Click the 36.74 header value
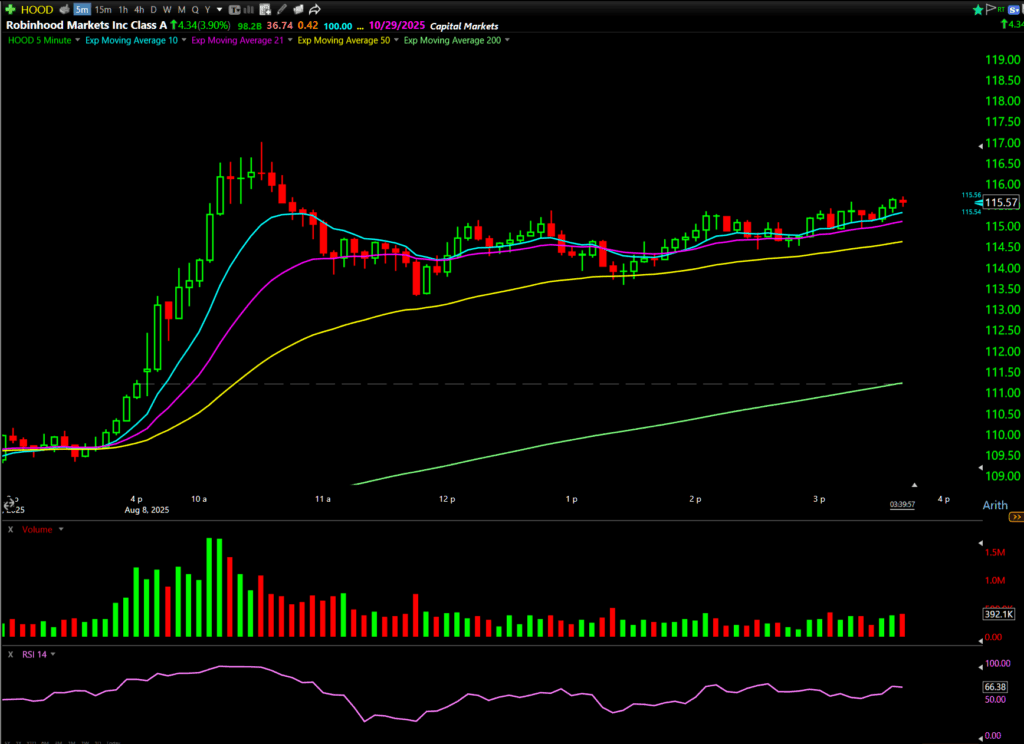The width and height of the screenshot is (1024, 744). pyautogui.click(x=280, y=25)
